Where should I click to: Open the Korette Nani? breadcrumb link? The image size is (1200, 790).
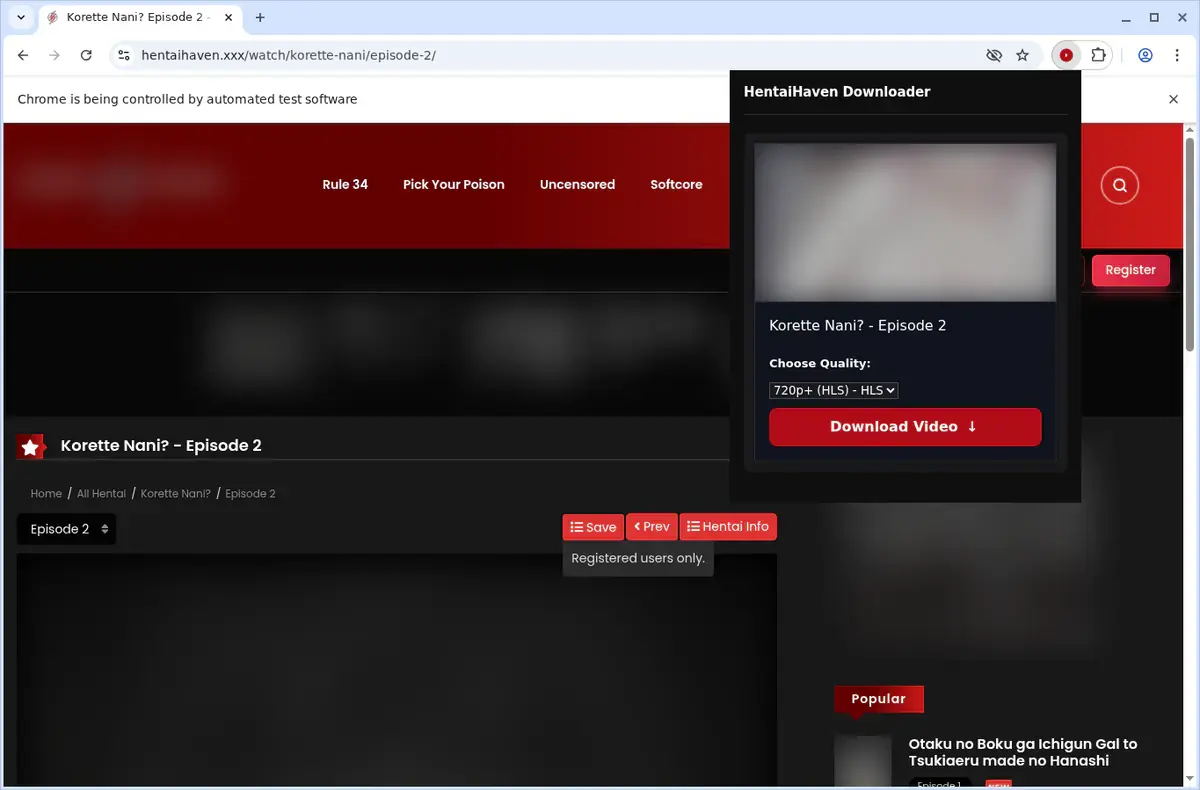pyautogui.click(x=176, y=493)
